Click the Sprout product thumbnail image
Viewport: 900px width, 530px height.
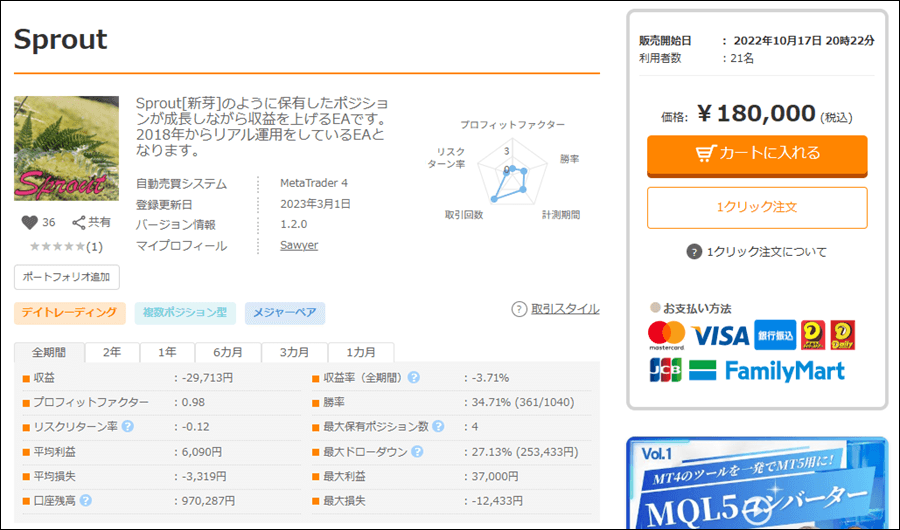[x=66, y=148]
